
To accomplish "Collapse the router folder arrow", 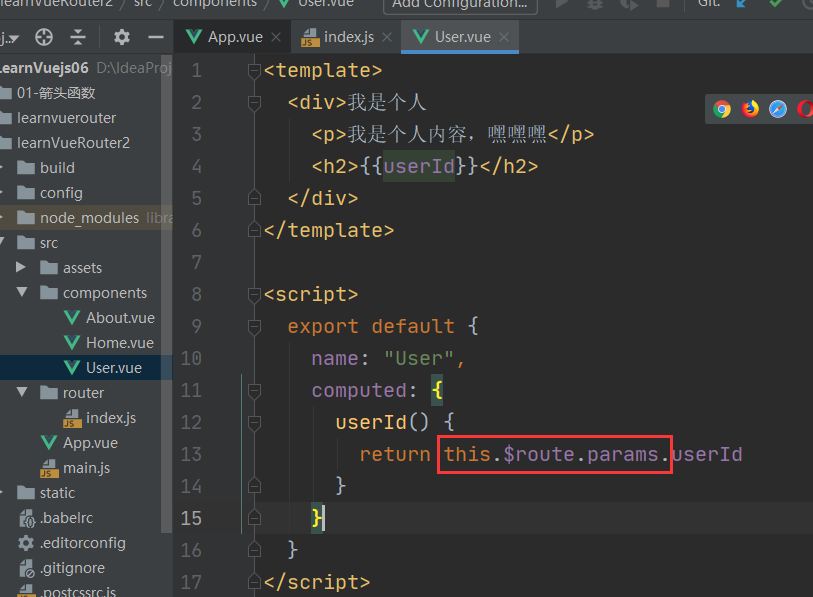I will coord(22,392).
